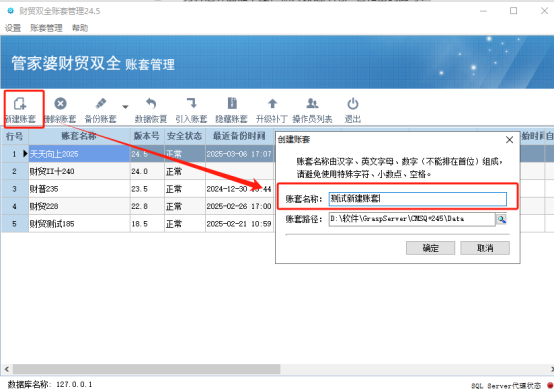
Task: Expand the dropdown arrow beside 备份账套
Action: (125, 106)
